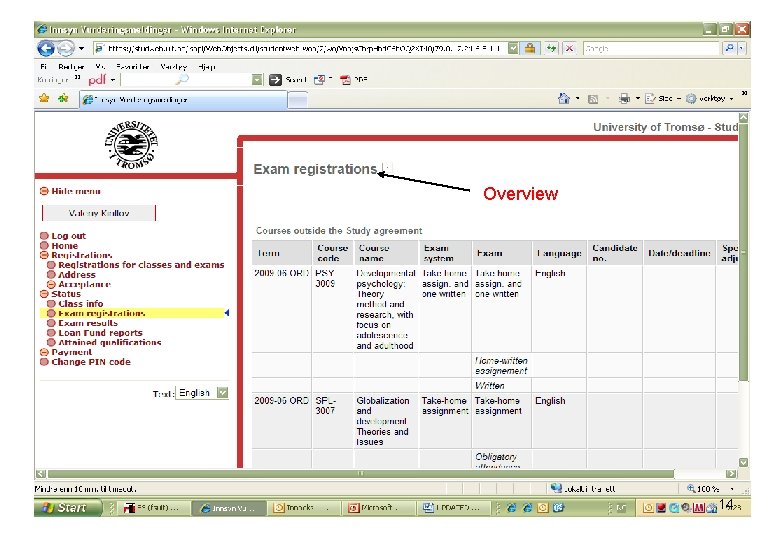Click the Windows Start button
780x540 pixels.
(66, 508)
